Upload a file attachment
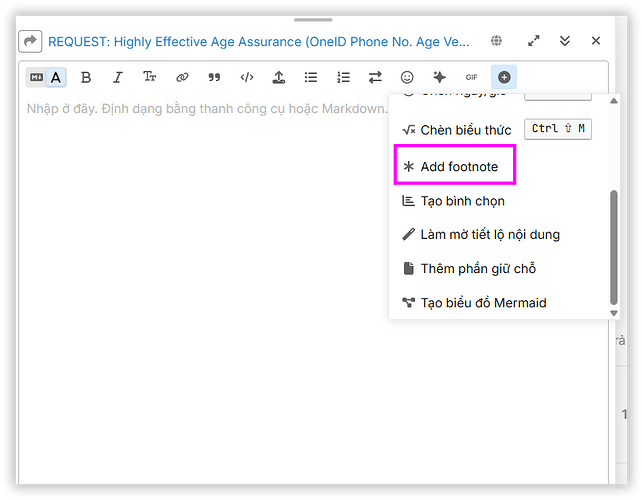Viewport: 642px width, 500px height. coord(279,77)
